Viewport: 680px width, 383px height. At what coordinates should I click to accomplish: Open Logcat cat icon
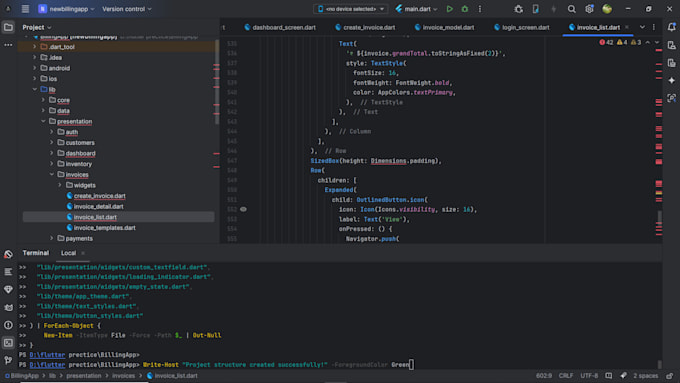pos(8,307)
